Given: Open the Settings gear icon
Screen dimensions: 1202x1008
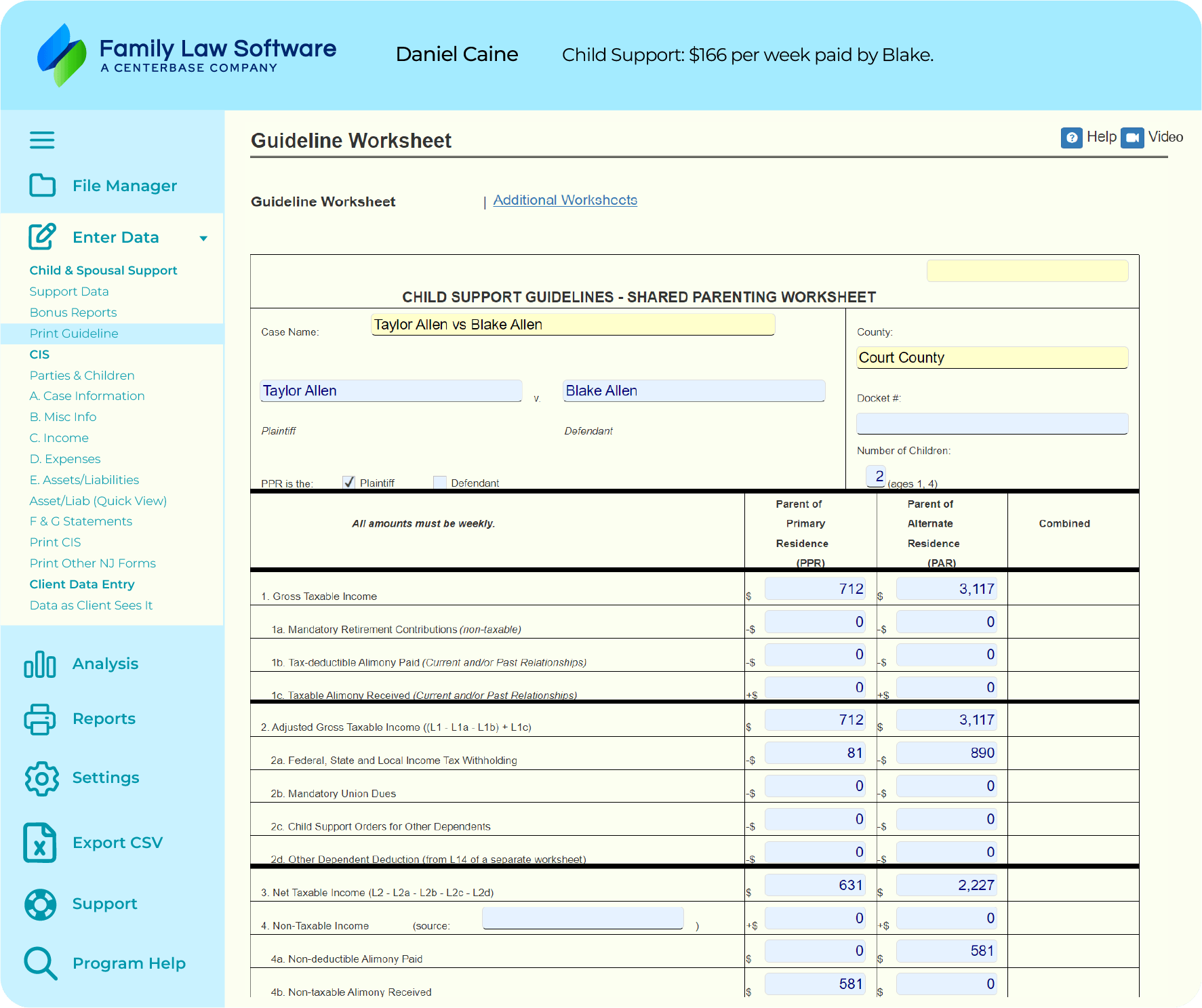Looking at the screenshot, I should coord(41,778).
